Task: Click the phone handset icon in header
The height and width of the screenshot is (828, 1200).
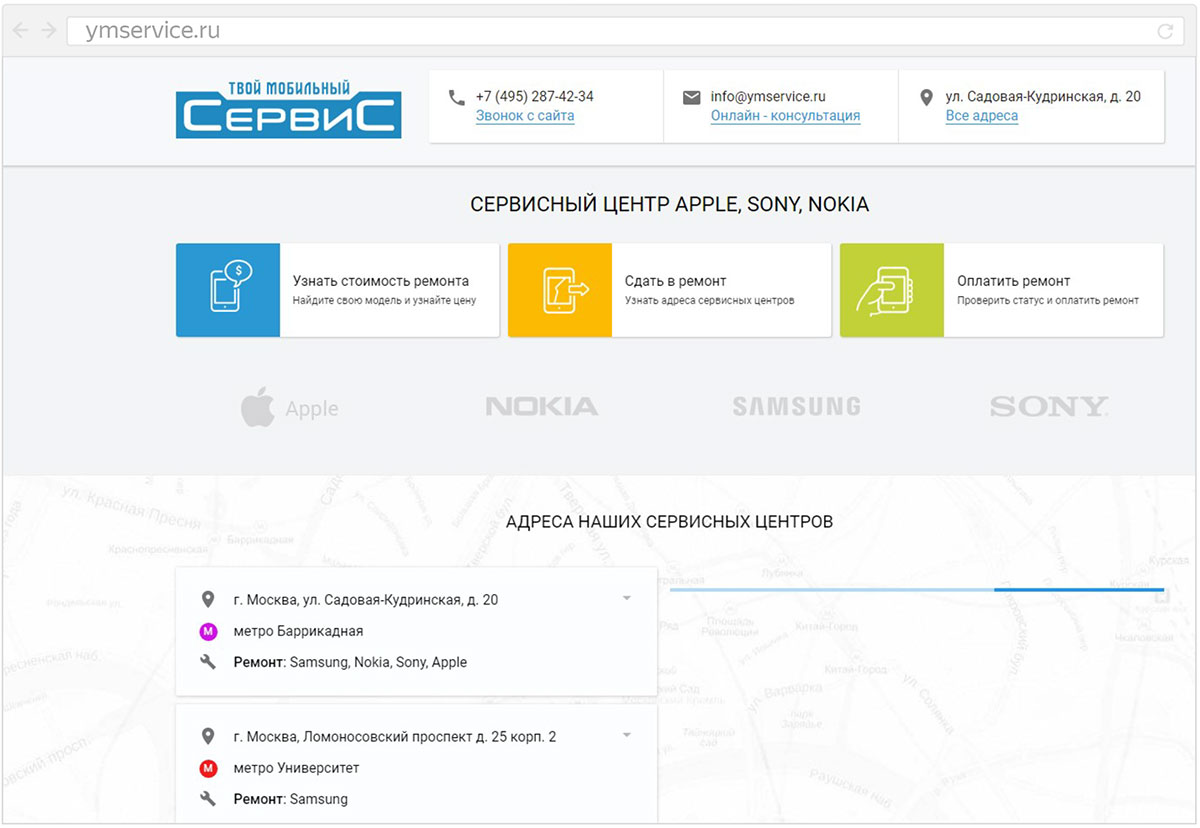Action: tap(456, 97)
